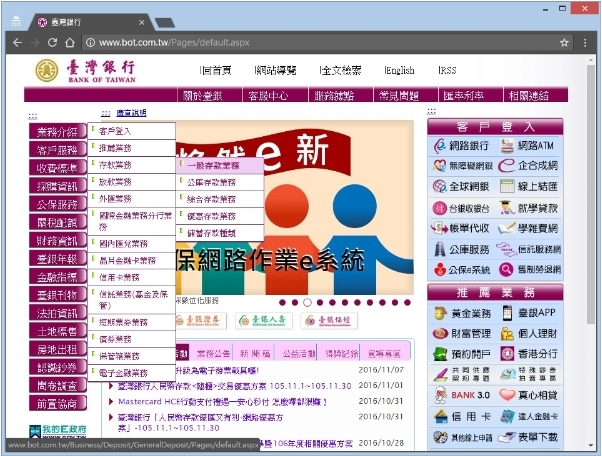Open the 帳單代收 bill icon

click(x=439, y=228)
